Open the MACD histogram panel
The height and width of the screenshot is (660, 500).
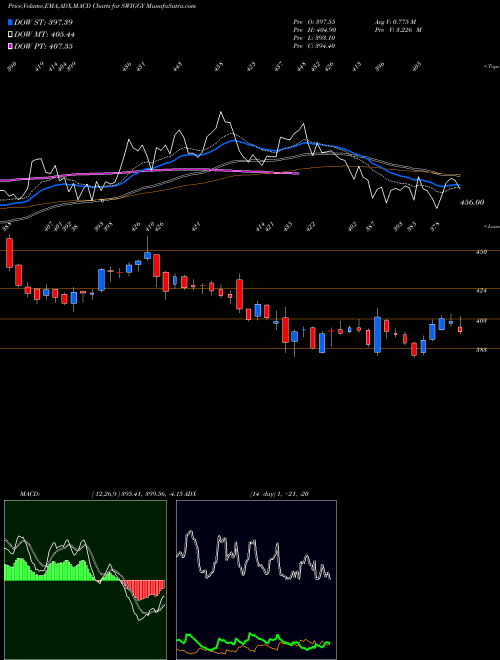85,580
